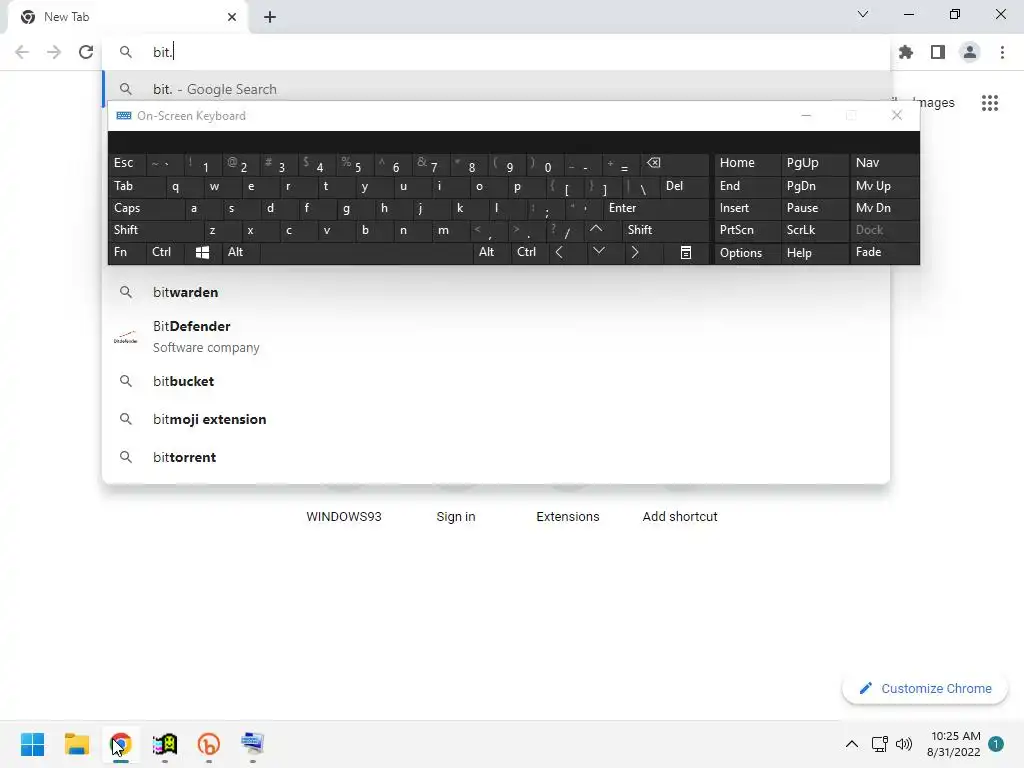Click the context menu key on keyboard
The height and width of the screenshot is (768, 1024).
coord(686,253)
